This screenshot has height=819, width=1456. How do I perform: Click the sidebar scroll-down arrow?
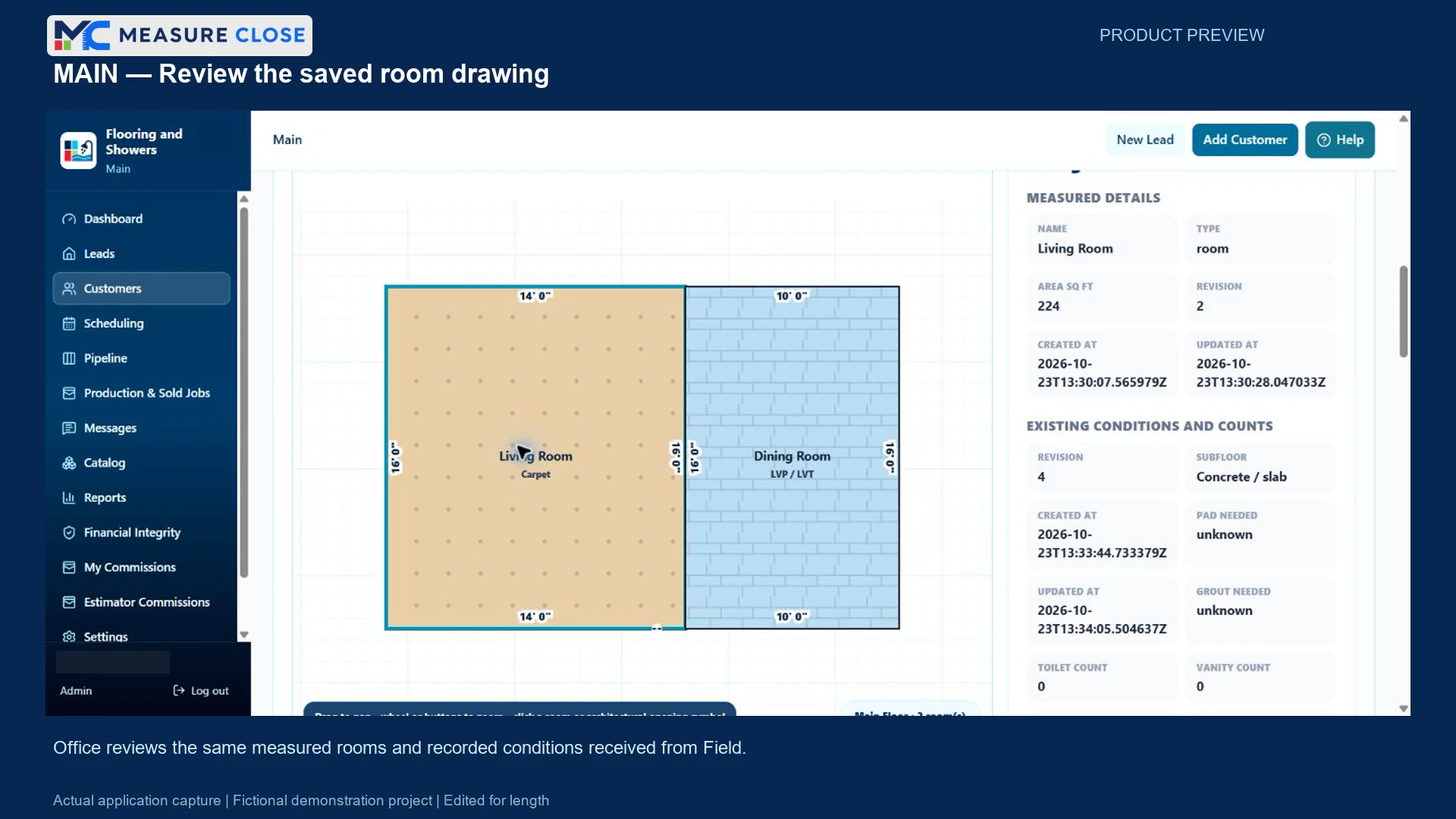pyautogui.click(x=244, y=635)
